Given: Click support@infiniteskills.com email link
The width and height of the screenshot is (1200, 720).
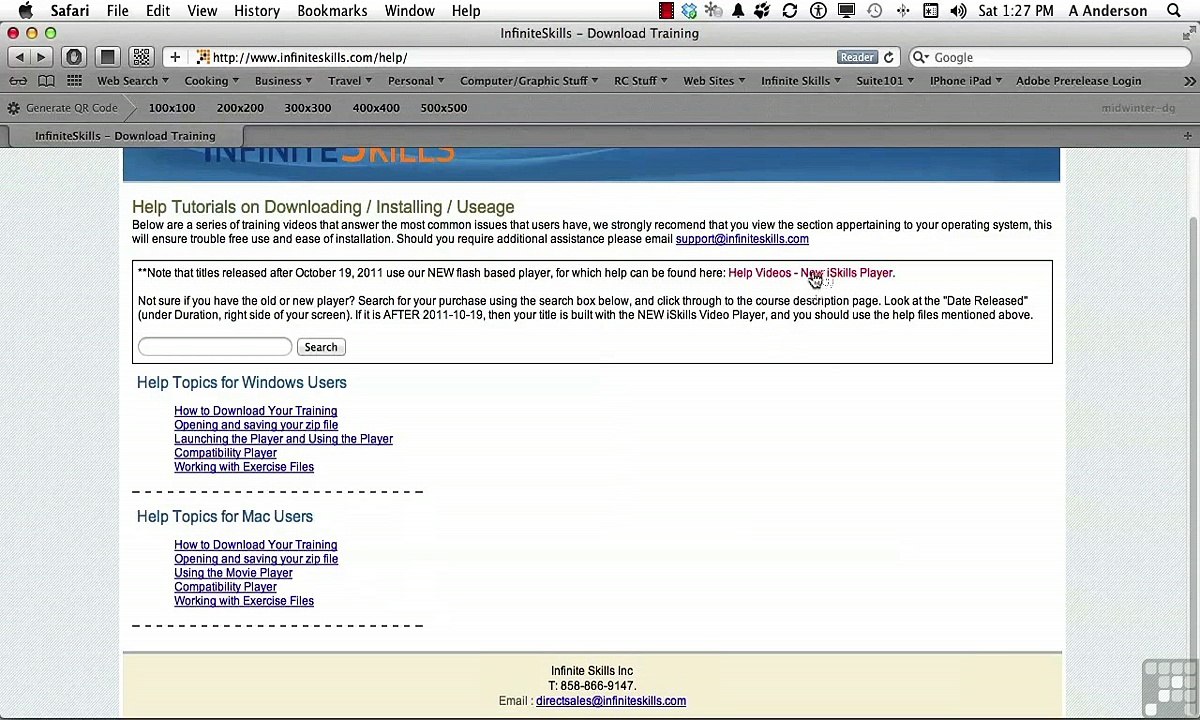Looking at the screenshot, I should [x=742, y=239].
